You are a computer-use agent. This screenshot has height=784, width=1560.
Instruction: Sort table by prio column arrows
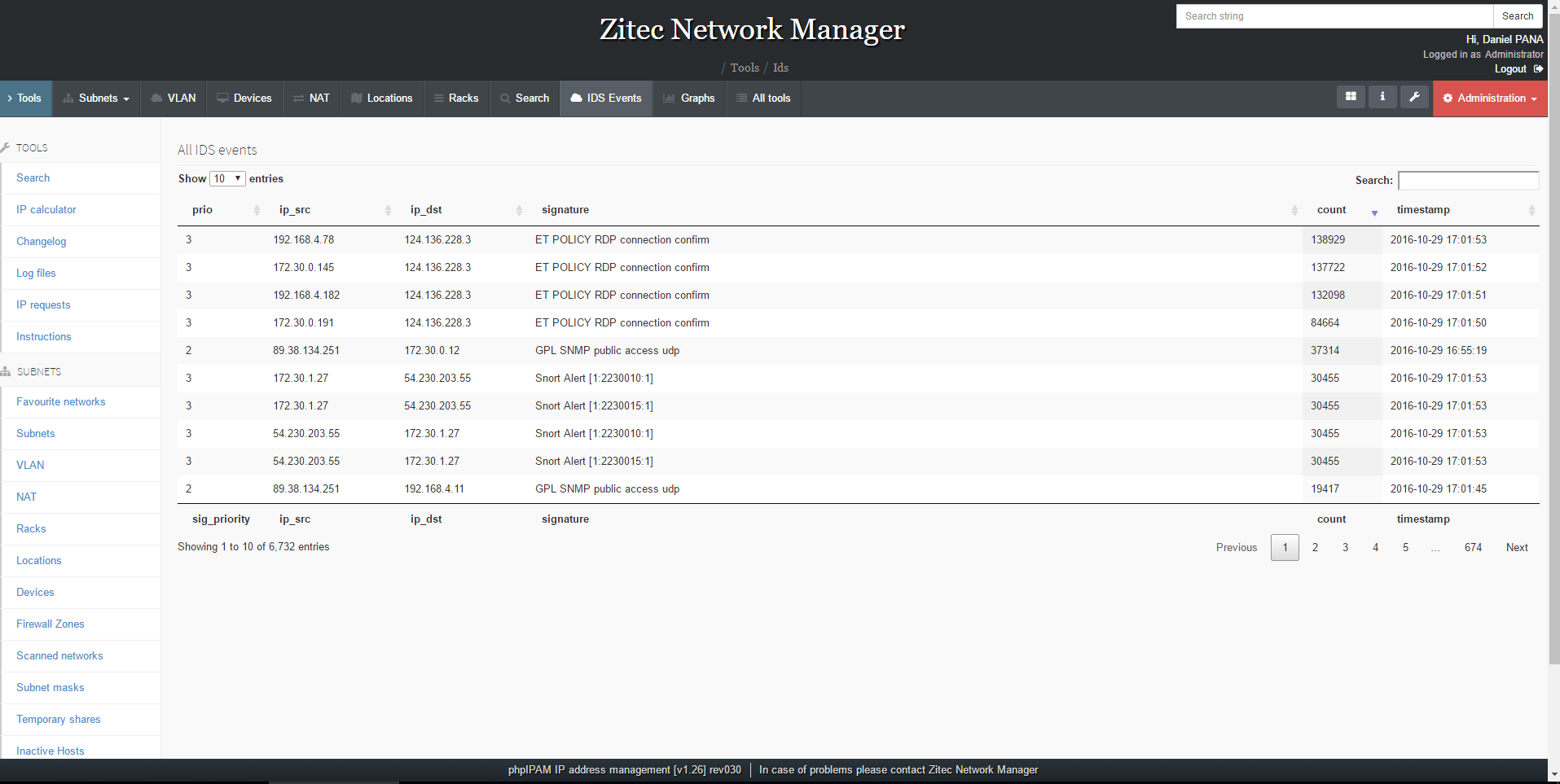[x=257, y=210]
